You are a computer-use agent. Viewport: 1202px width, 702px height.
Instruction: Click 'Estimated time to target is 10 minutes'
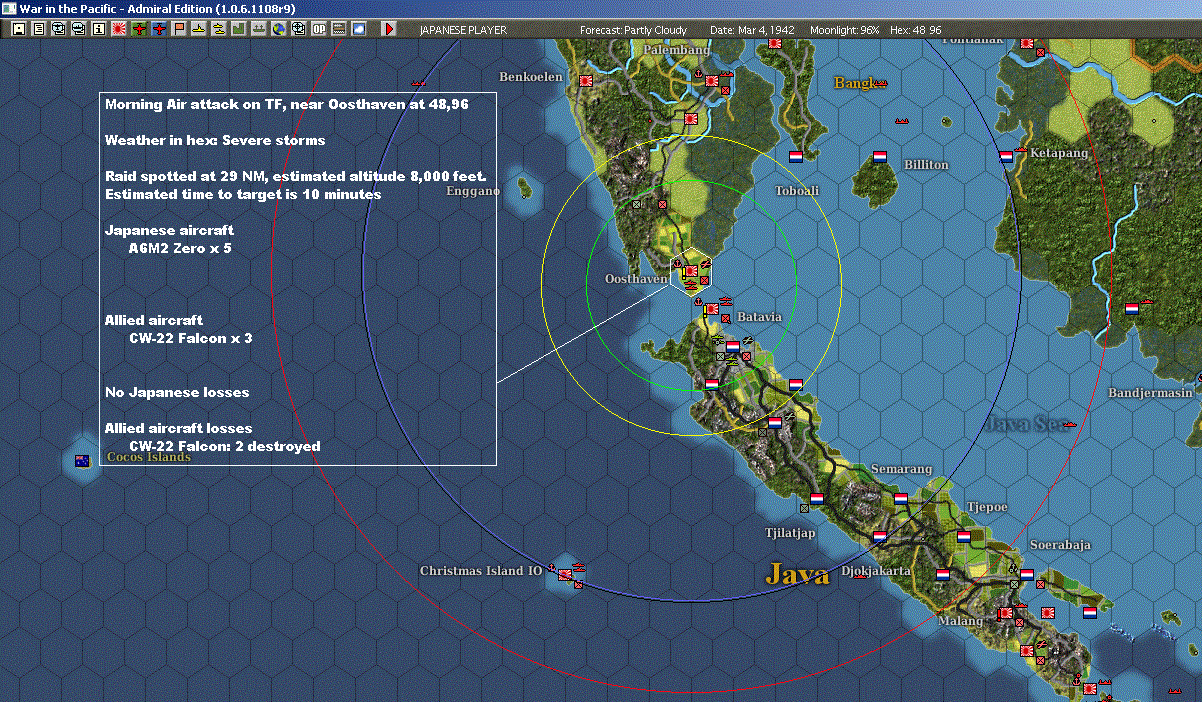click(243, 194)
